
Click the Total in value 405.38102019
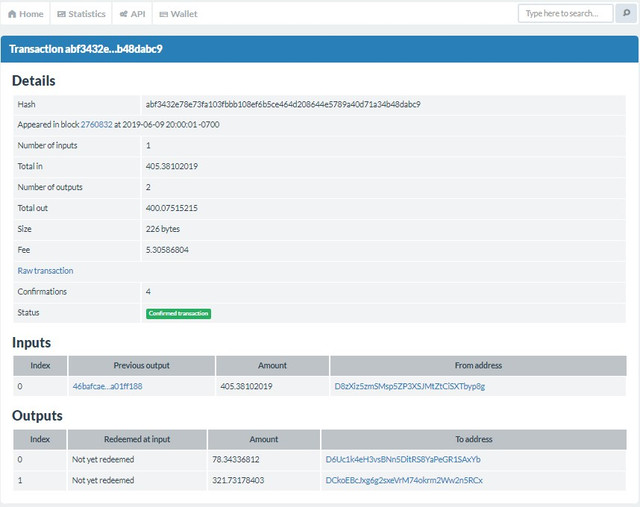(x=171, y=166)
